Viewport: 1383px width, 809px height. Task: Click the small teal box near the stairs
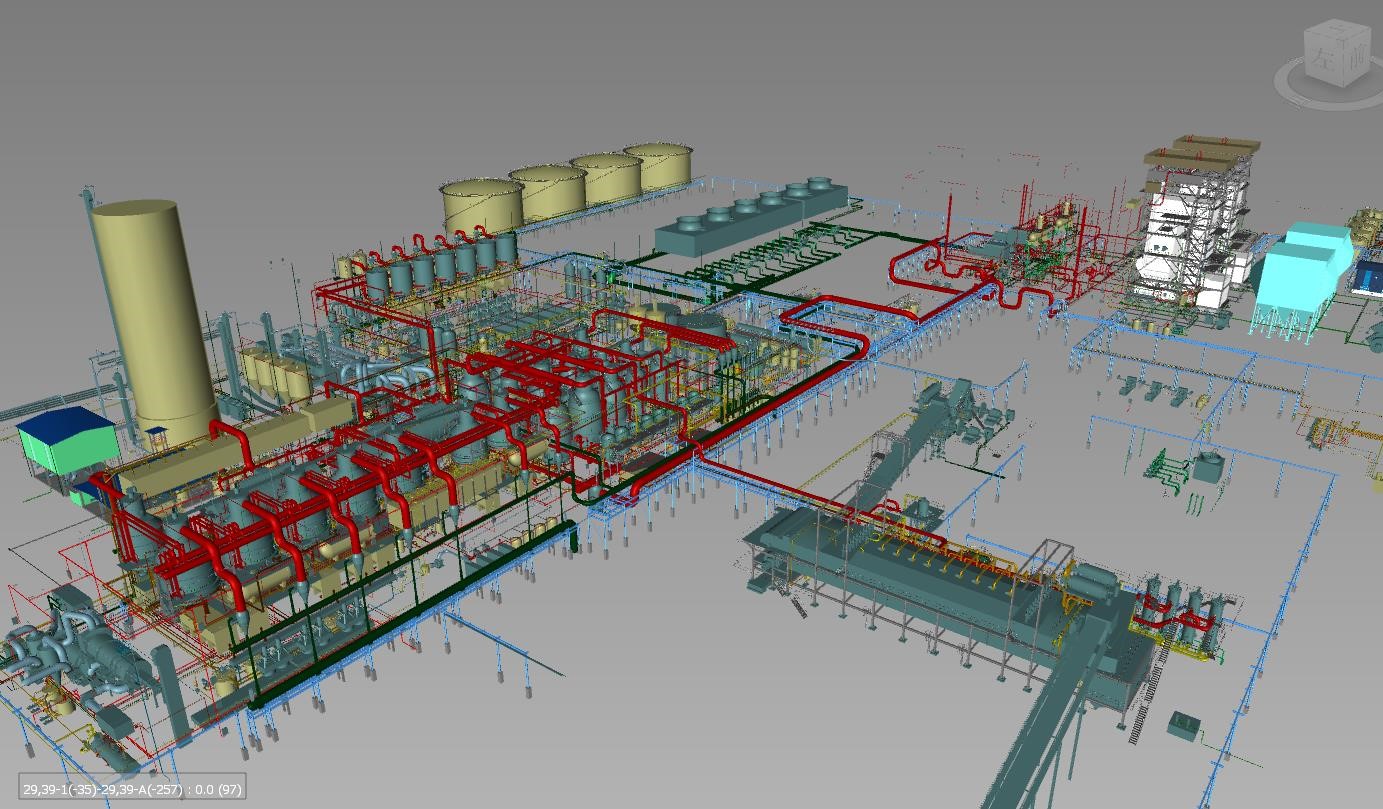[x=1185, y=724]
